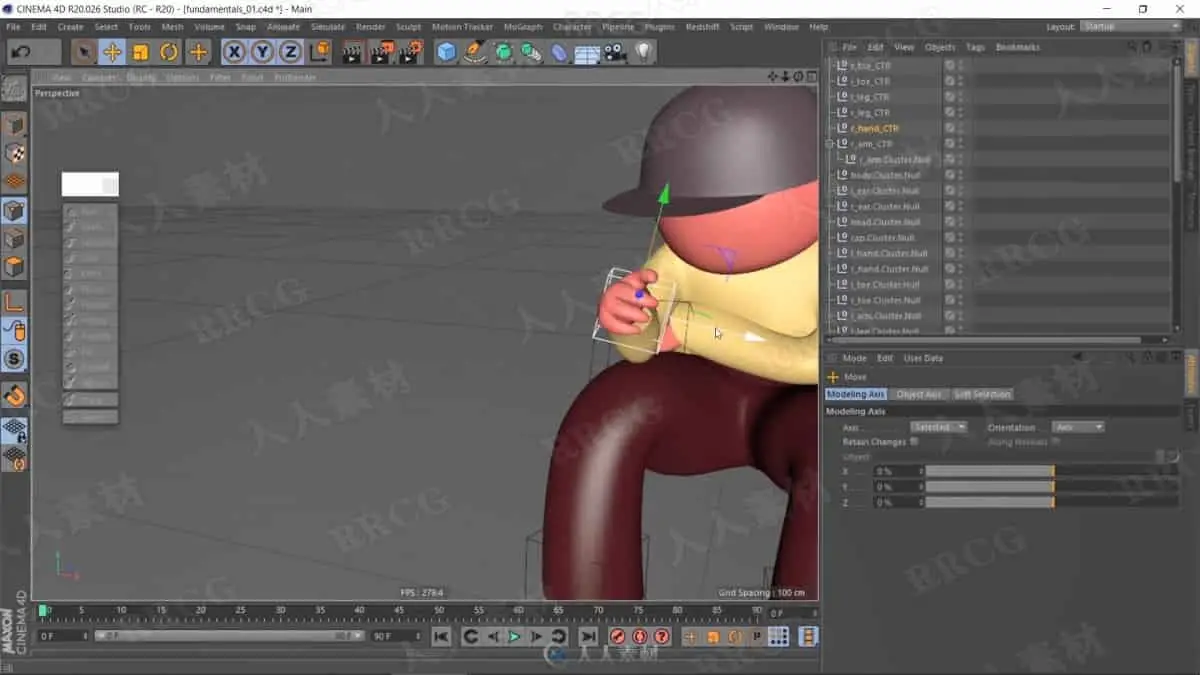Switch the coordinate system icon
The height and width of the screenshot is (675, 1200).
pos(320,52)
